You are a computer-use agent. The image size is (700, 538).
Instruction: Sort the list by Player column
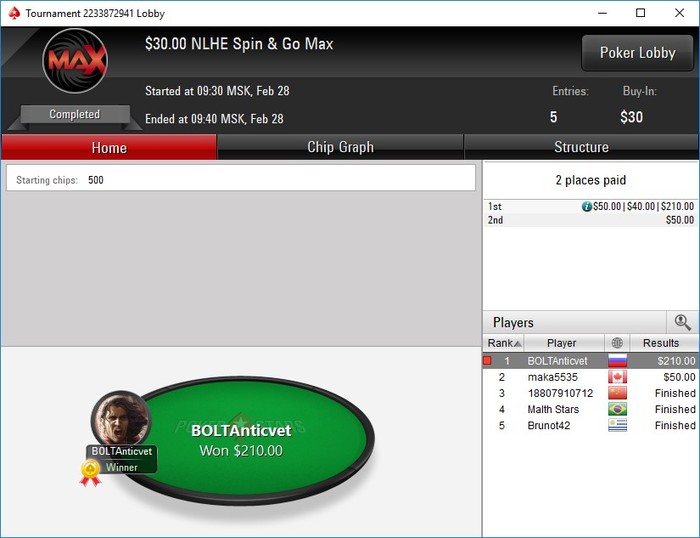(x=564, y=343)
